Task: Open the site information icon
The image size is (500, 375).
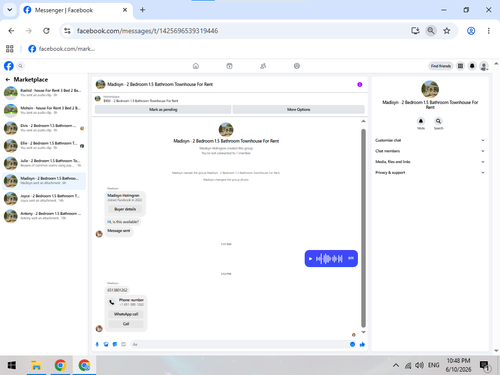Action: click(67, 31)
